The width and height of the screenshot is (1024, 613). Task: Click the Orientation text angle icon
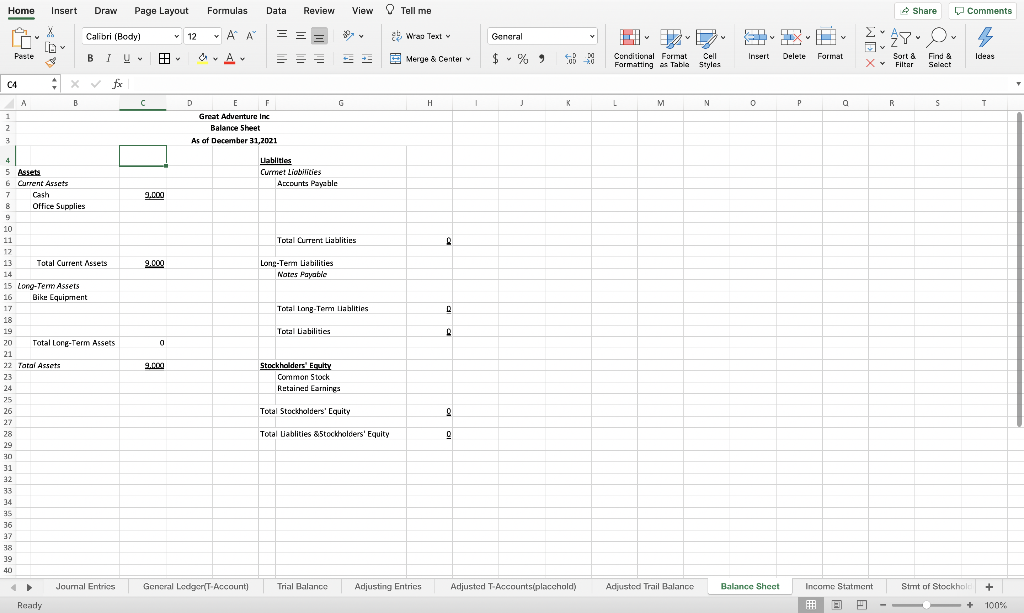pos(349,36)
